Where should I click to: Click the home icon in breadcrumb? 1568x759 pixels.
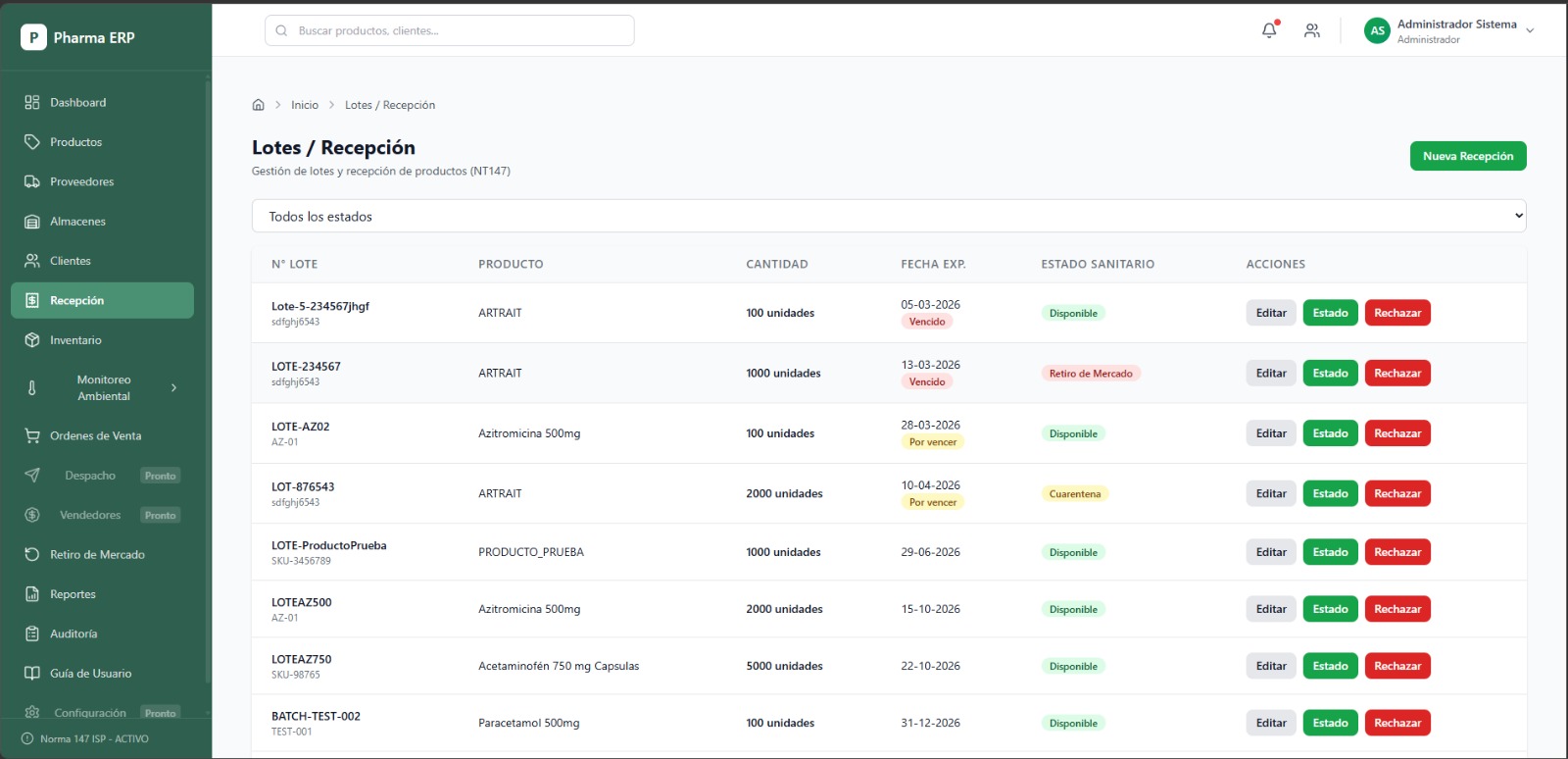pos(259,105)
